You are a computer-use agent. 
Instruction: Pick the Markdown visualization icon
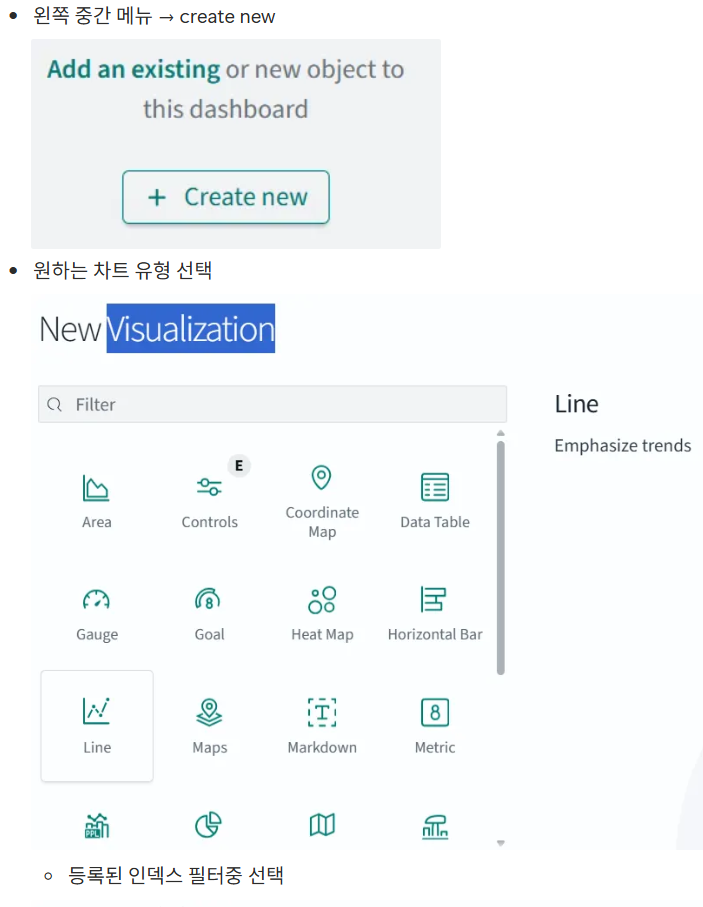pos(322,712)
